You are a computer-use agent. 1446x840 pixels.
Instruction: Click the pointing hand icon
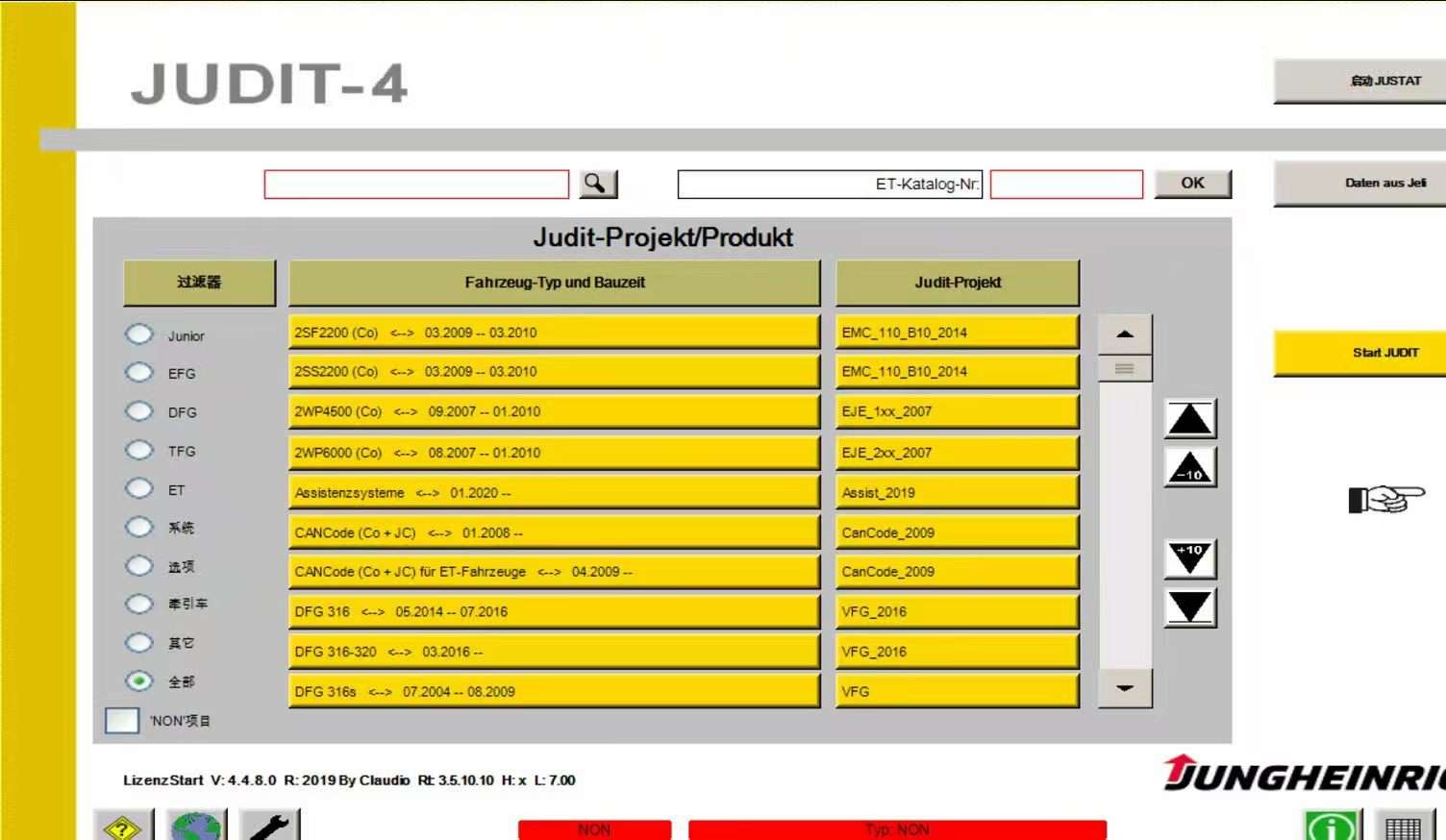pyautogui.click(x=1386, y=499)
